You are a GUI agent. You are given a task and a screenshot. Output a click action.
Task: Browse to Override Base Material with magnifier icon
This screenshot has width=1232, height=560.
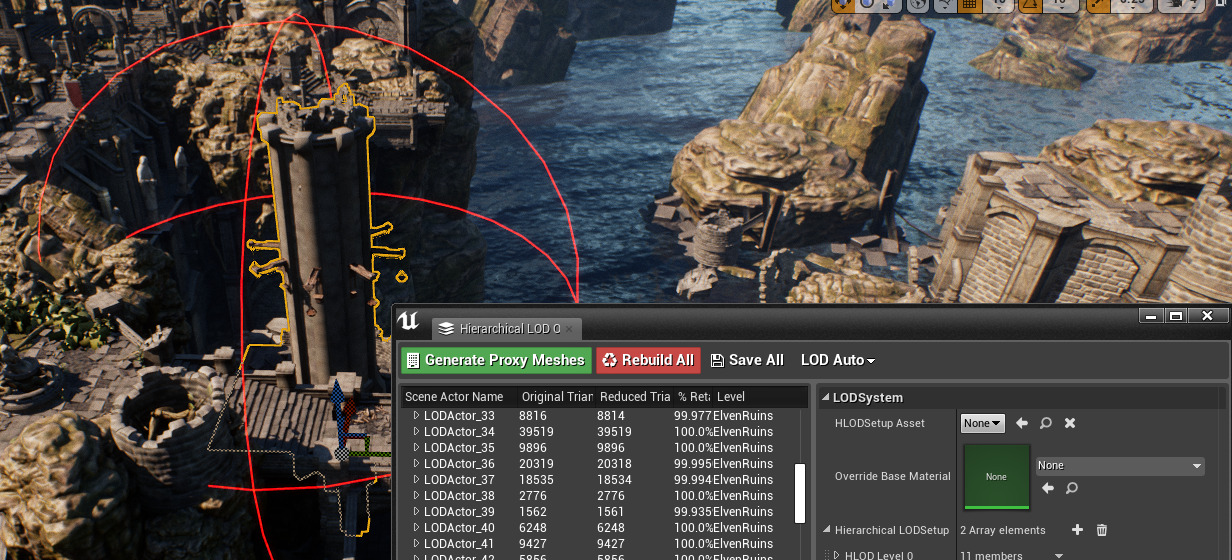point(1071,488)
